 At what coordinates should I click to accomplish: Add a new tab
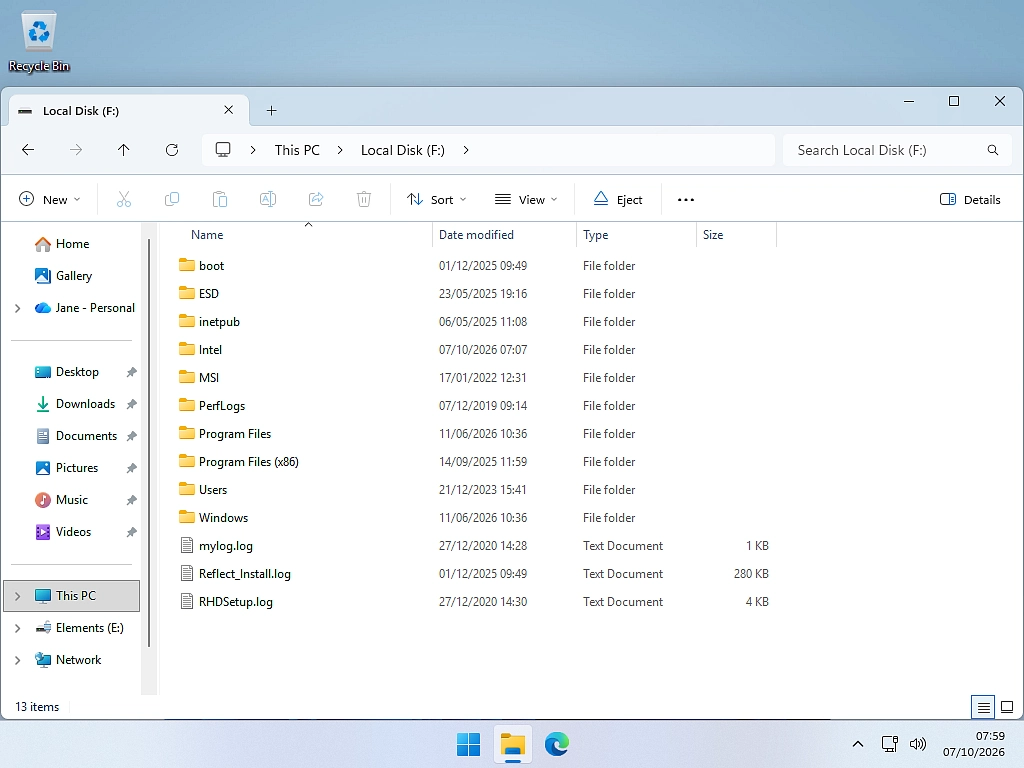point(272,110)
